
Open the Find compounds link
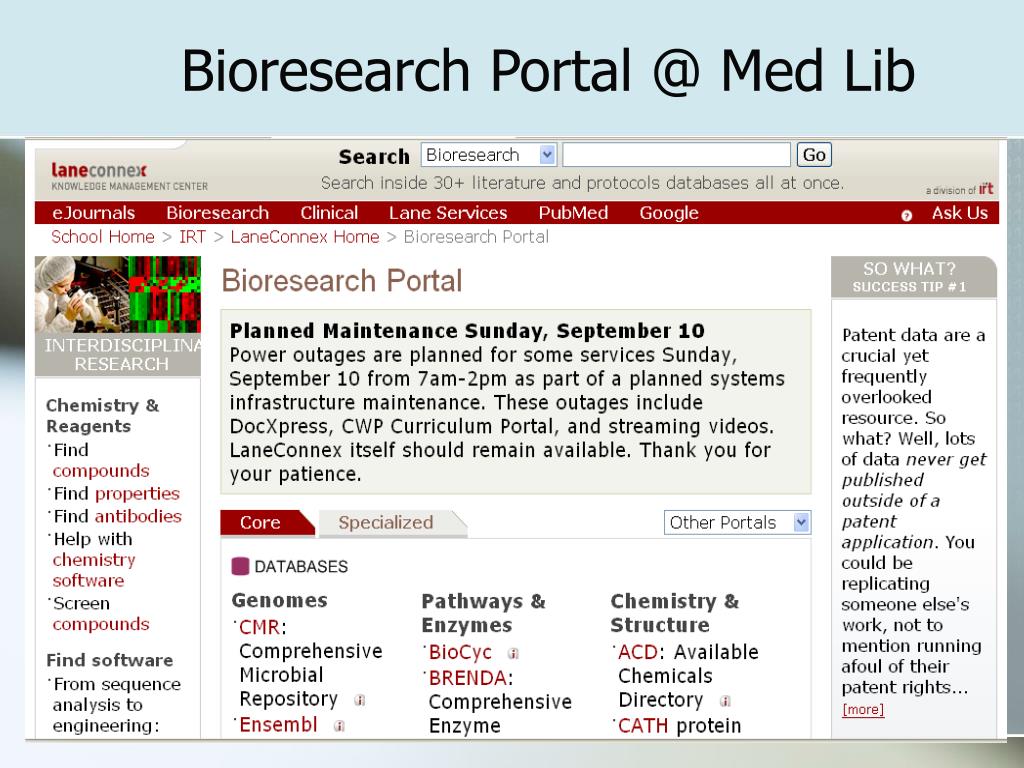(101, 471)
